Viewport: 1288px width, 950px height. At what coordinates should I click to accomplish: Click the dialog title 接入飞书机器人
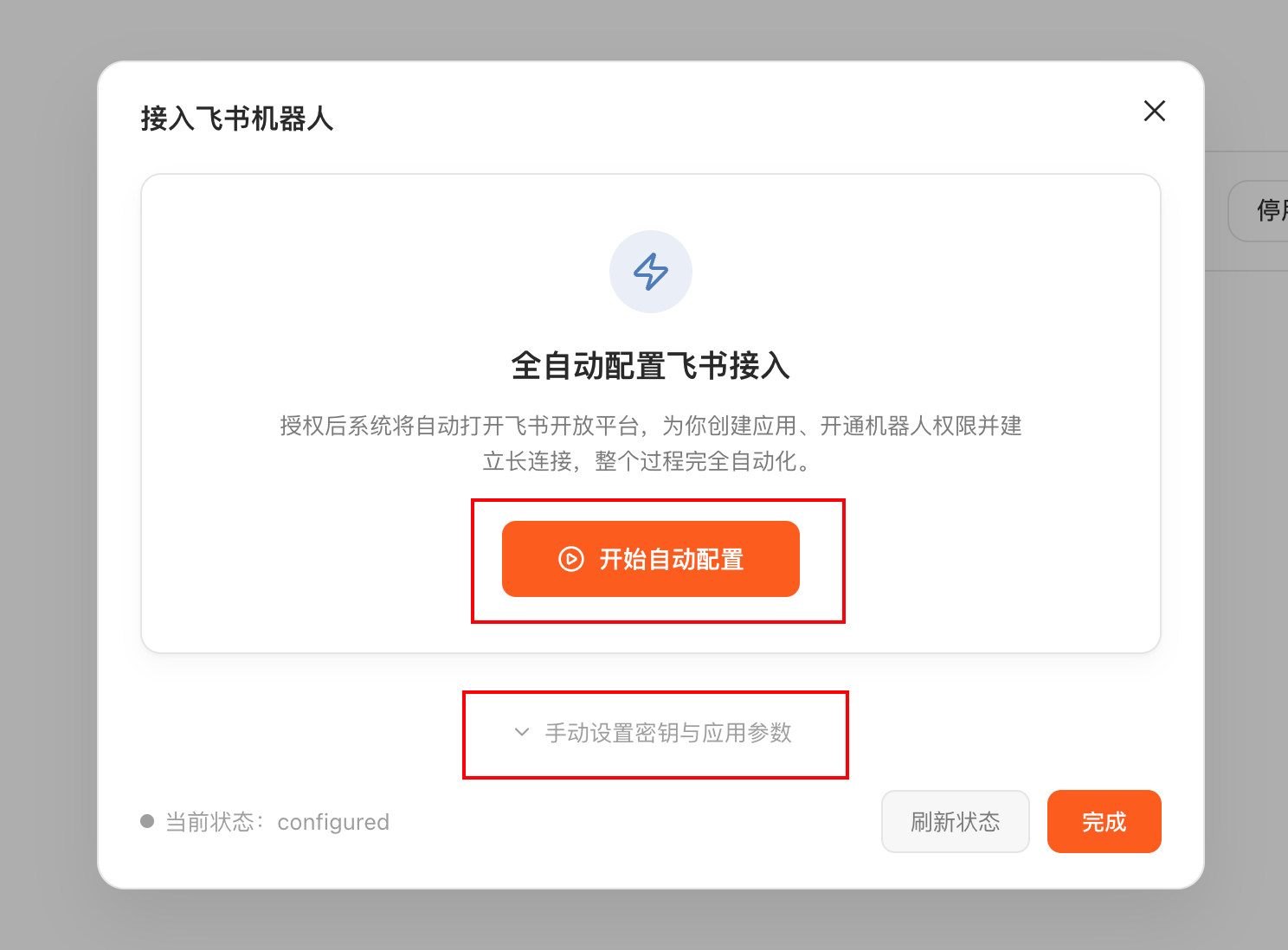(237, 119)
